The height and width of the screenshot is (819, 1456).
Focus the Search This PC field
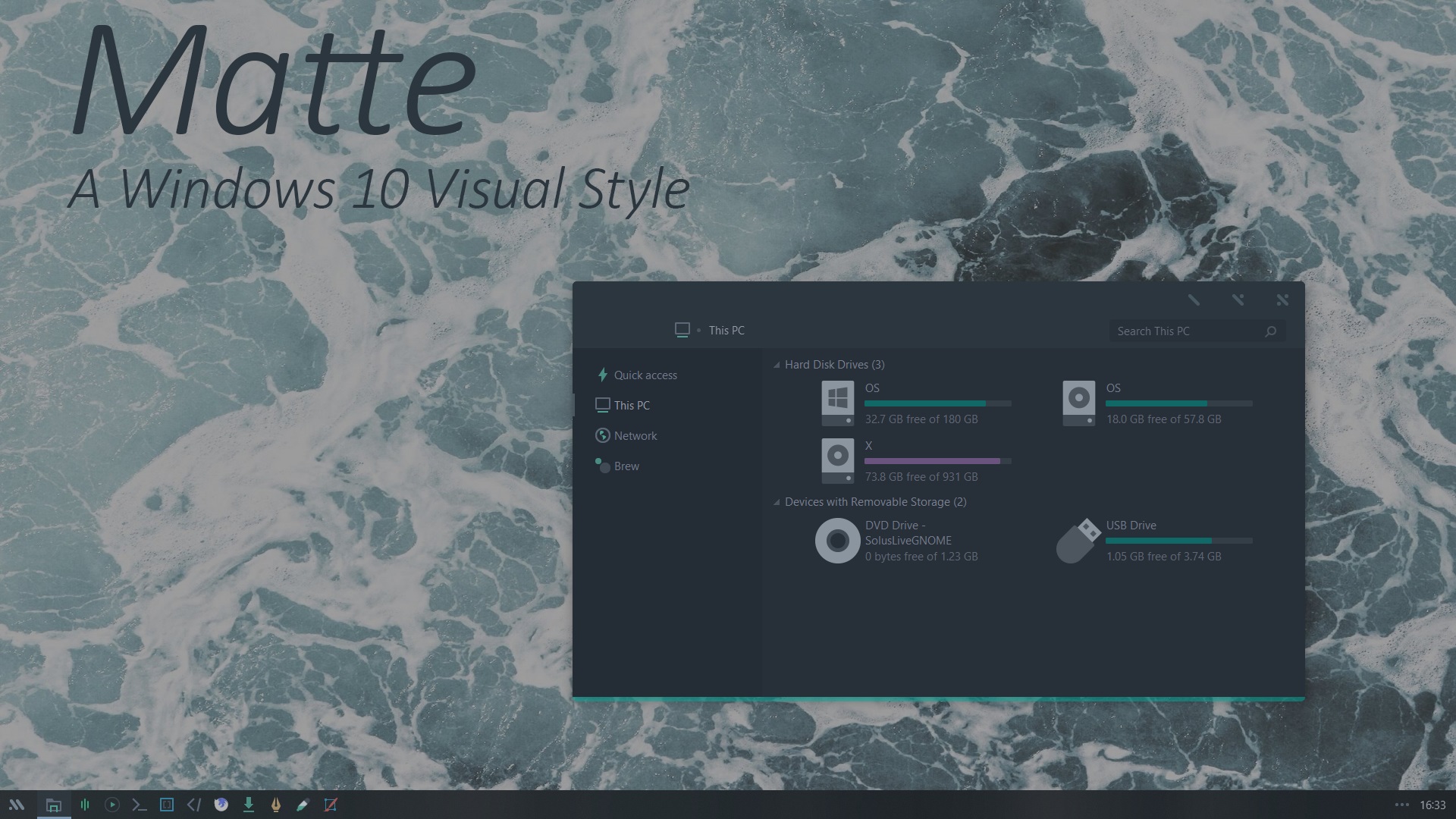(x=1197, y=331)
